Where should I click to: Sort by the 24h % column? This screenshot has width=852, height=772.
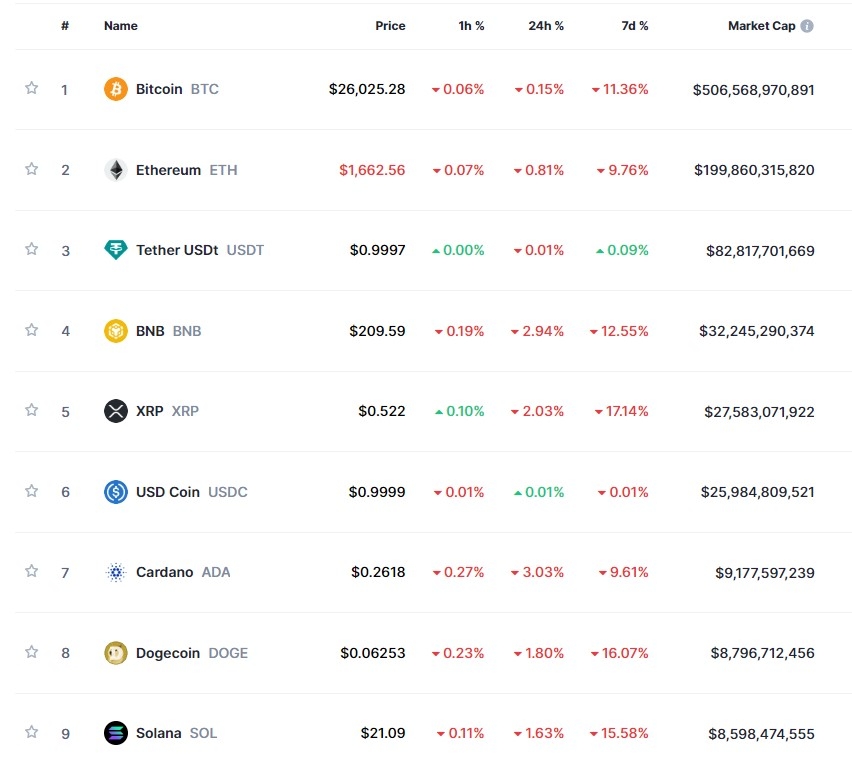[546, 26]
